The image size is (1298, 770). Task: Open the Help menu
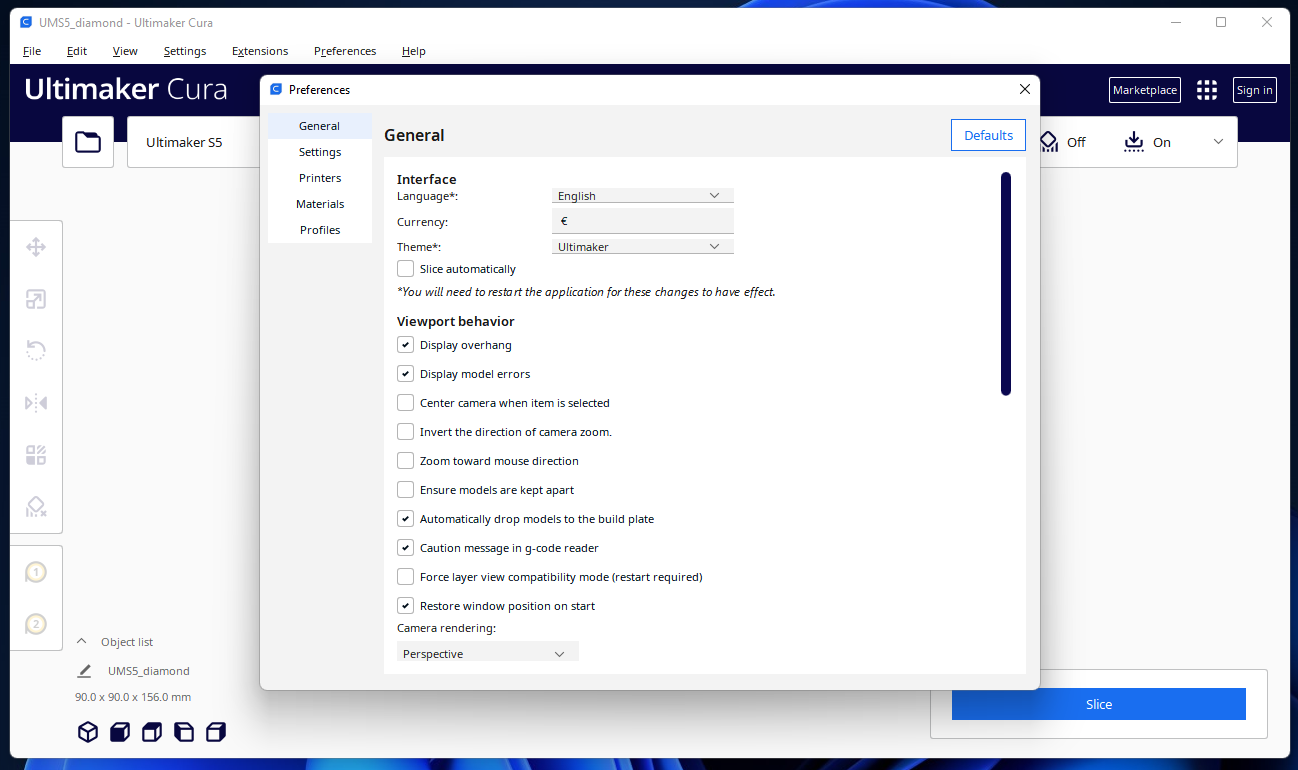point(414,51)
